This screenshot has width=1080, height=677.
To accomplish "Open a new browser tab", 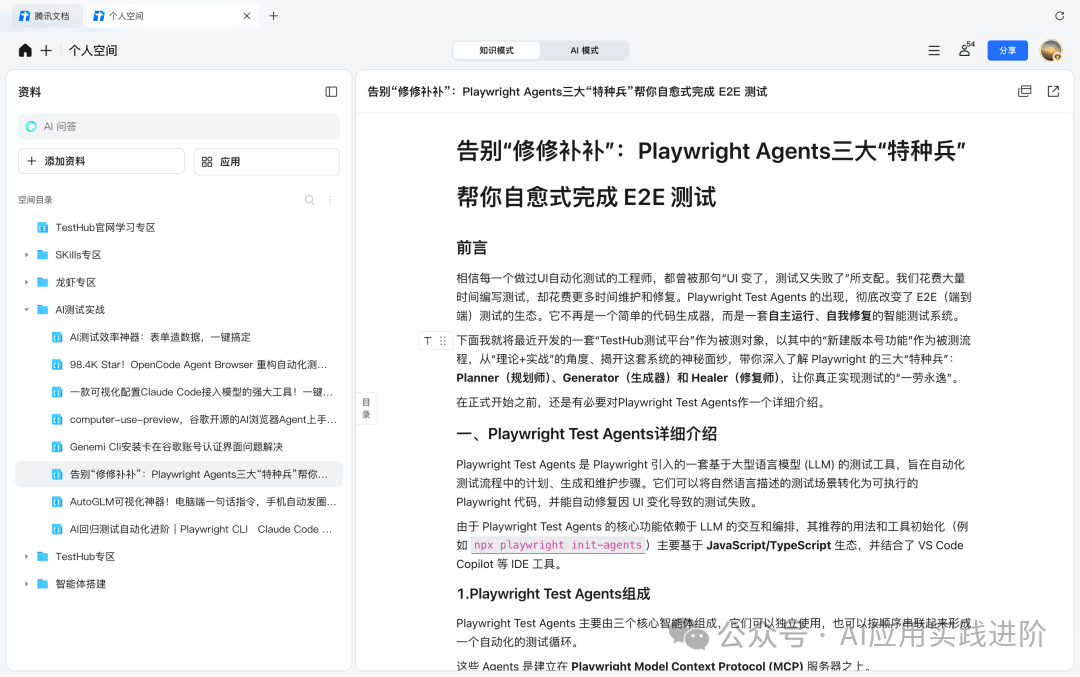I will 273,16.
